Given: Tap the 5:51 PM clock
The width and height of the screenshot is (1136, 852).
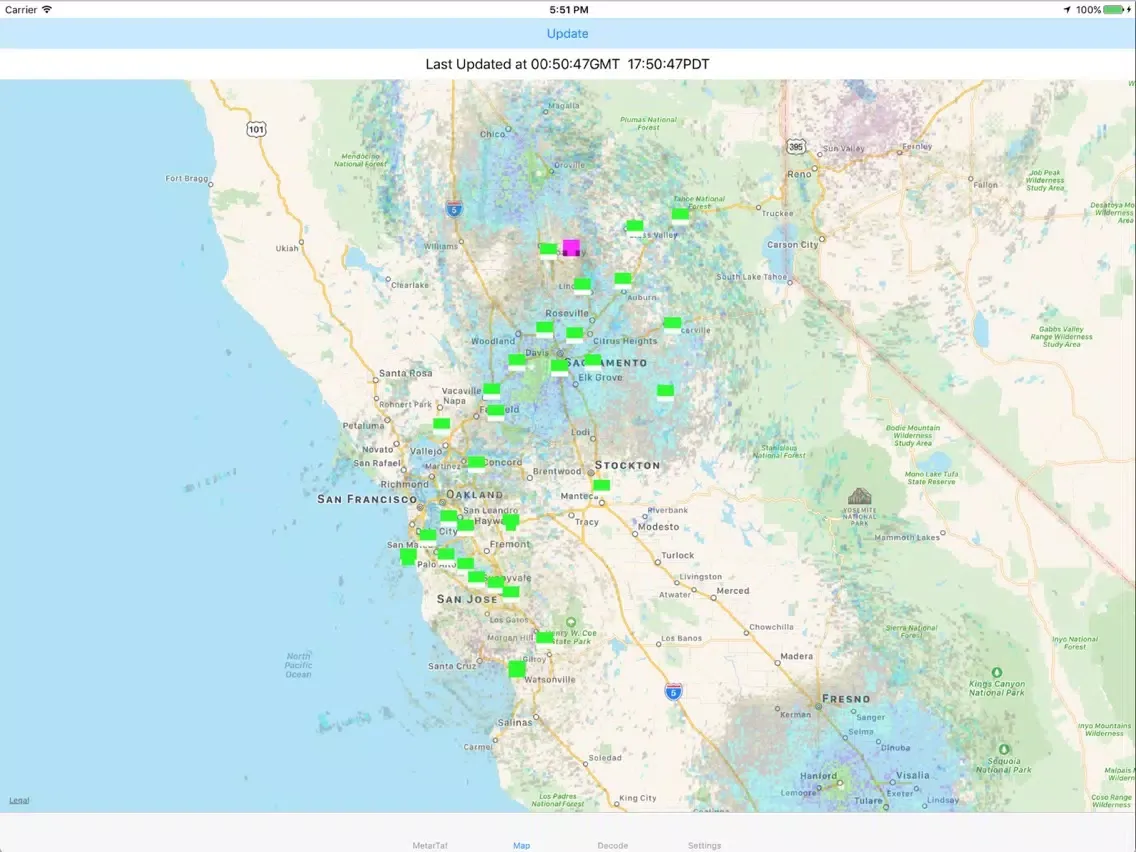Looking at the screenshot, I should tap(569, 9).
